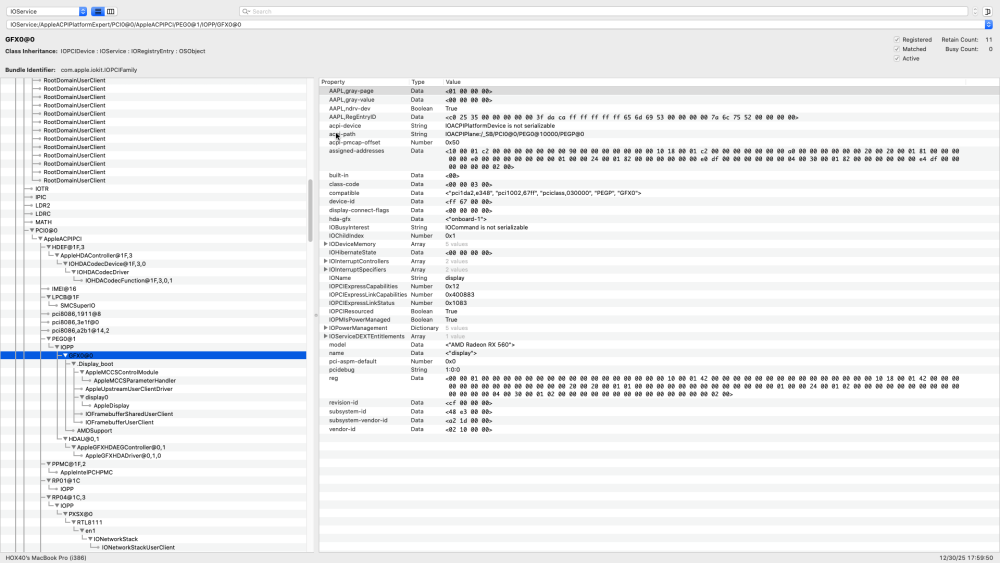Select the LDR2 tree item
1000x563 pixels.
click(43, 206)
